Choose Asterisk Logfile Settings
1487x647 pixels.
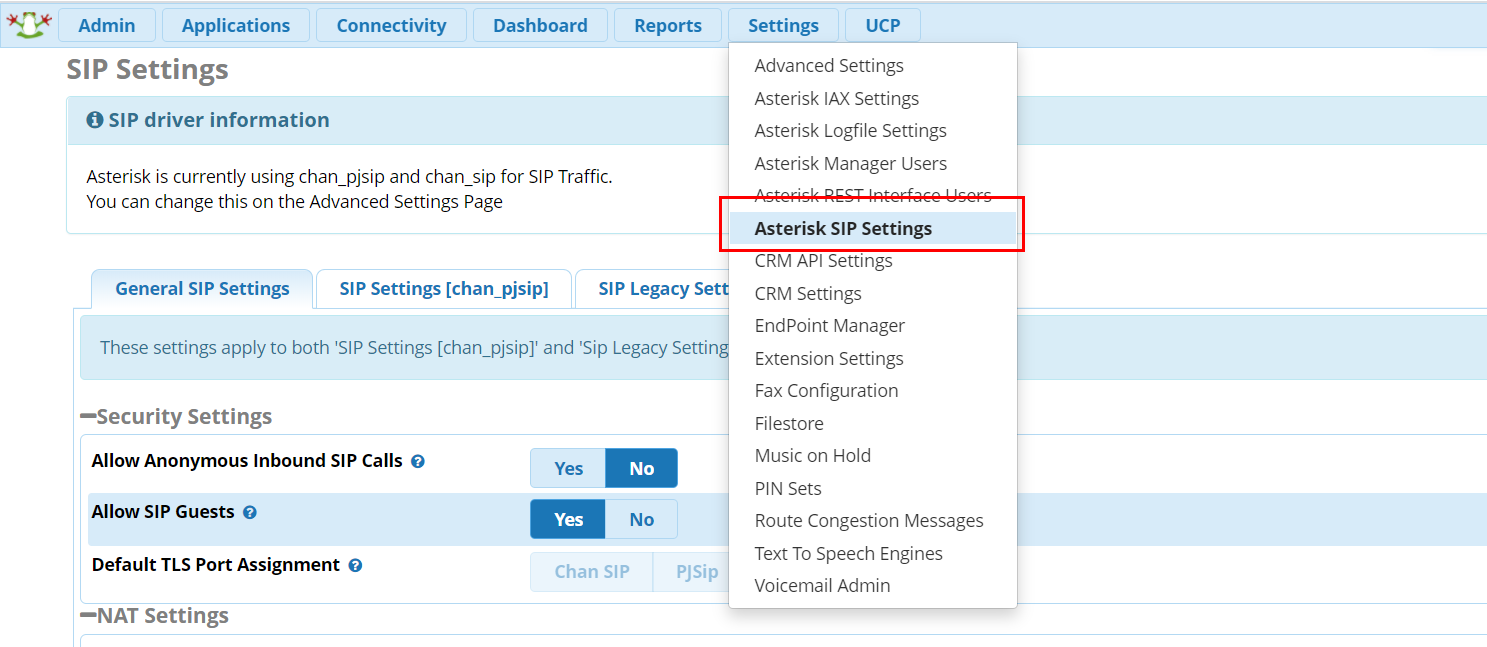tap(872, 131)
